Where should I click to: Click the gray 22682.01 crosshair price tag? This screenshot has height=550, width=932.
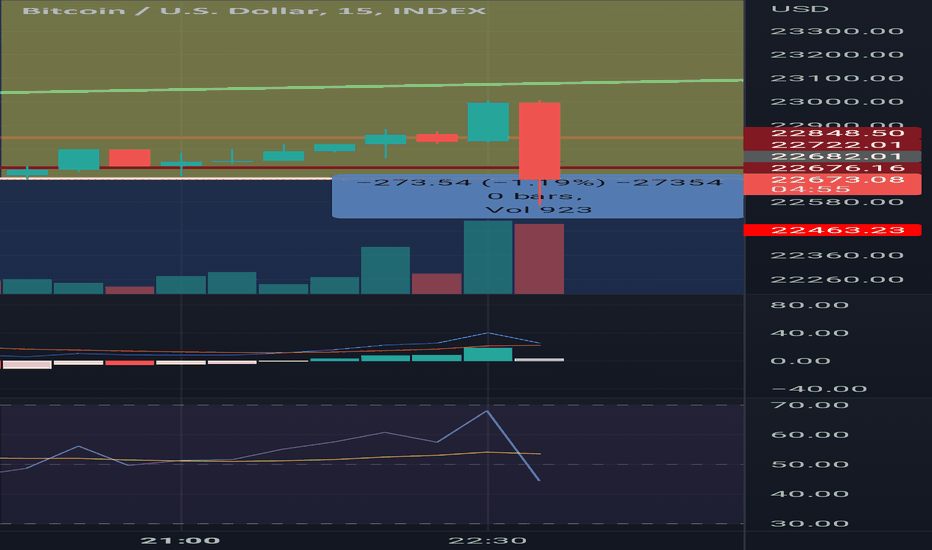[x=832, y=156]
